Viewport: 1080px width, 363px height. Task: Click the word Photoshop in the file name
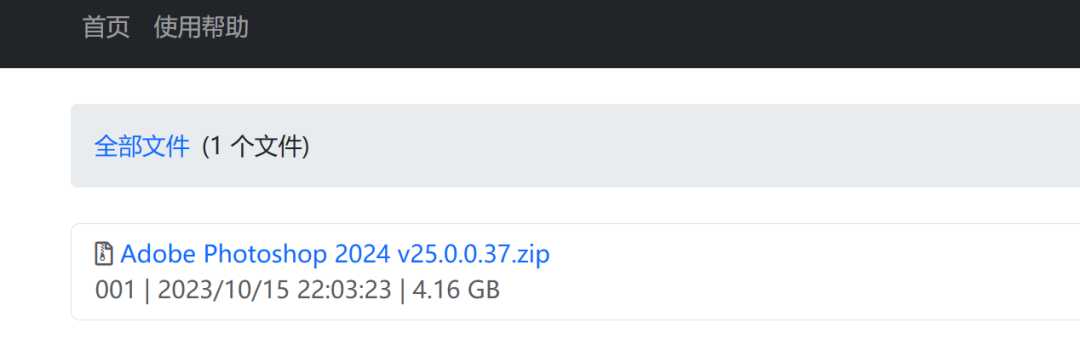click(x=265, y=255)
